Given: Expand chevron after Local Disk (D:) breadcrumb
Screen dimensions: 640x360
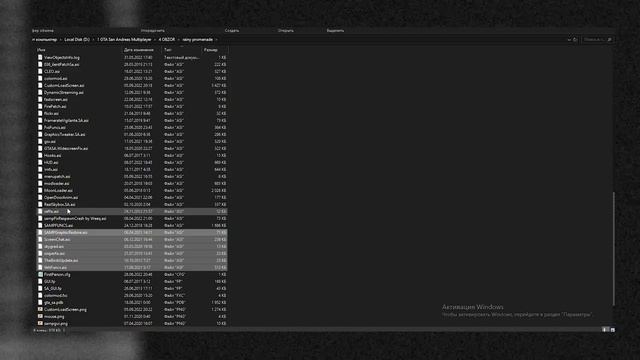Looking at the screenshot, I should point(93,40).
